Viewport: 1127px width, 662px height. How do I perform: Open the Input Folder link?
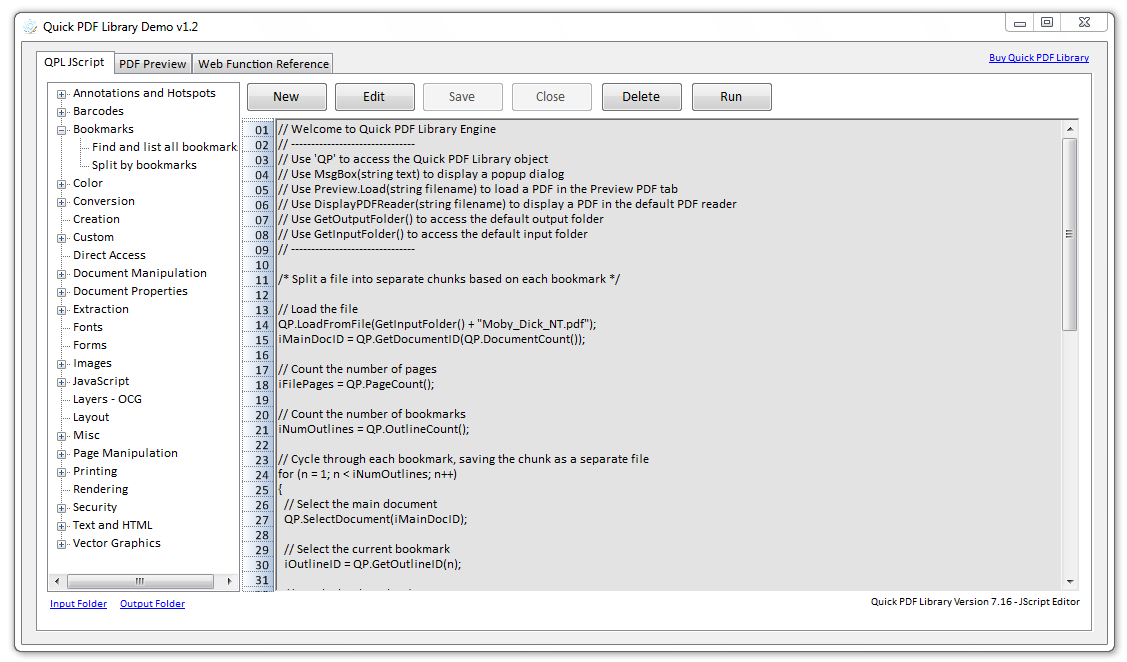click(x=78, y=604)
